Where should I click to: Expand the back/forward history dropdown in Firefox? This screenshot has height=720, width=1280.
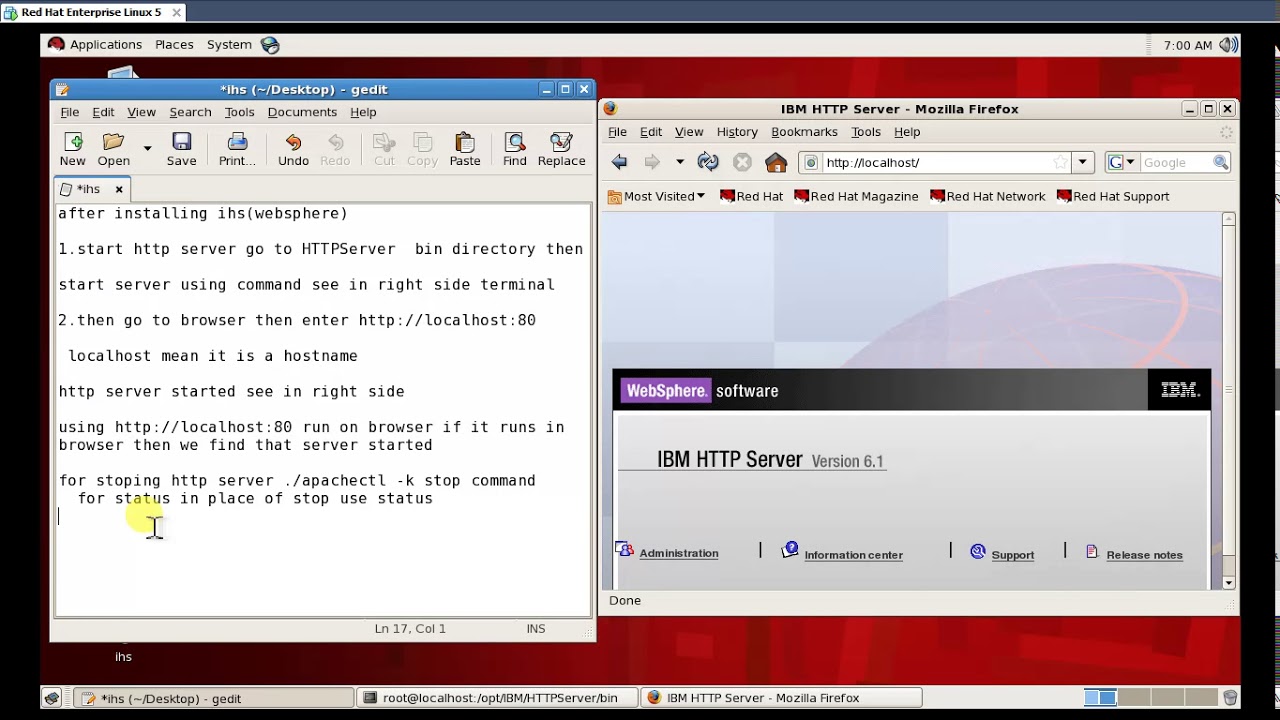click(x=679, y=162)
